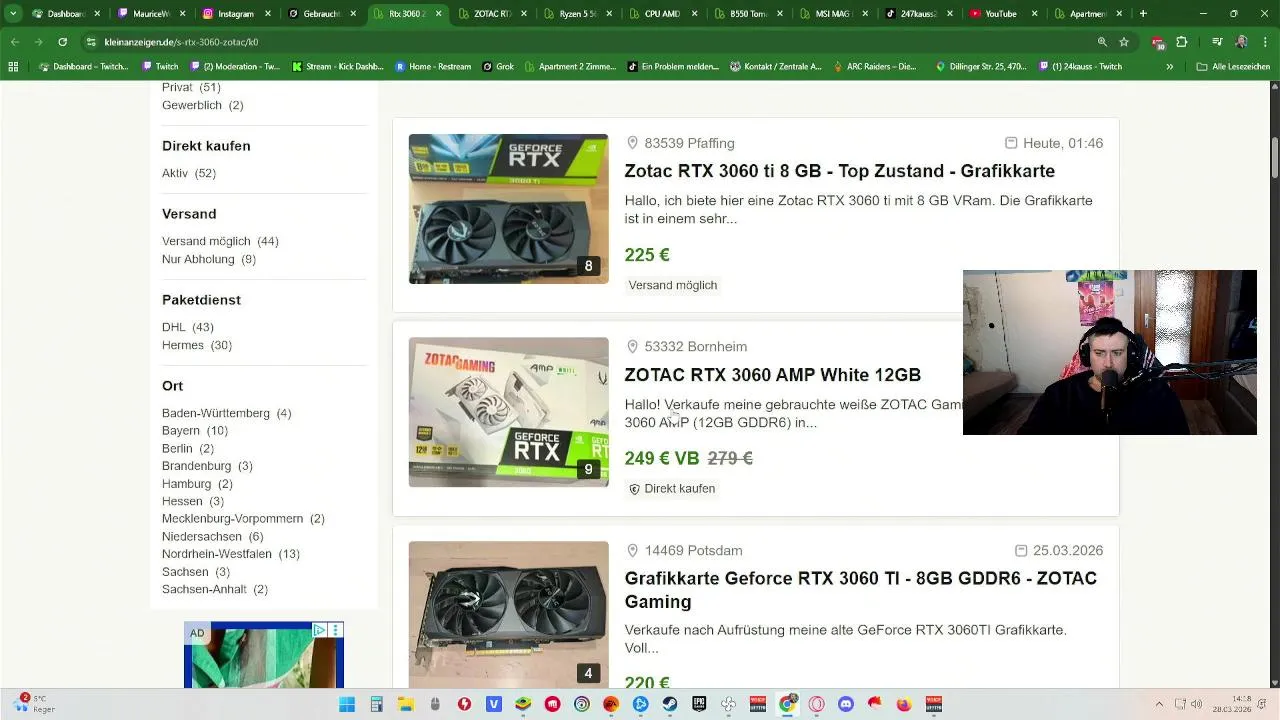Image resolution: width=1280 pixels, height=720 pixels.
Task: Open Calculator from the taskbar
Action: (376, 705)
